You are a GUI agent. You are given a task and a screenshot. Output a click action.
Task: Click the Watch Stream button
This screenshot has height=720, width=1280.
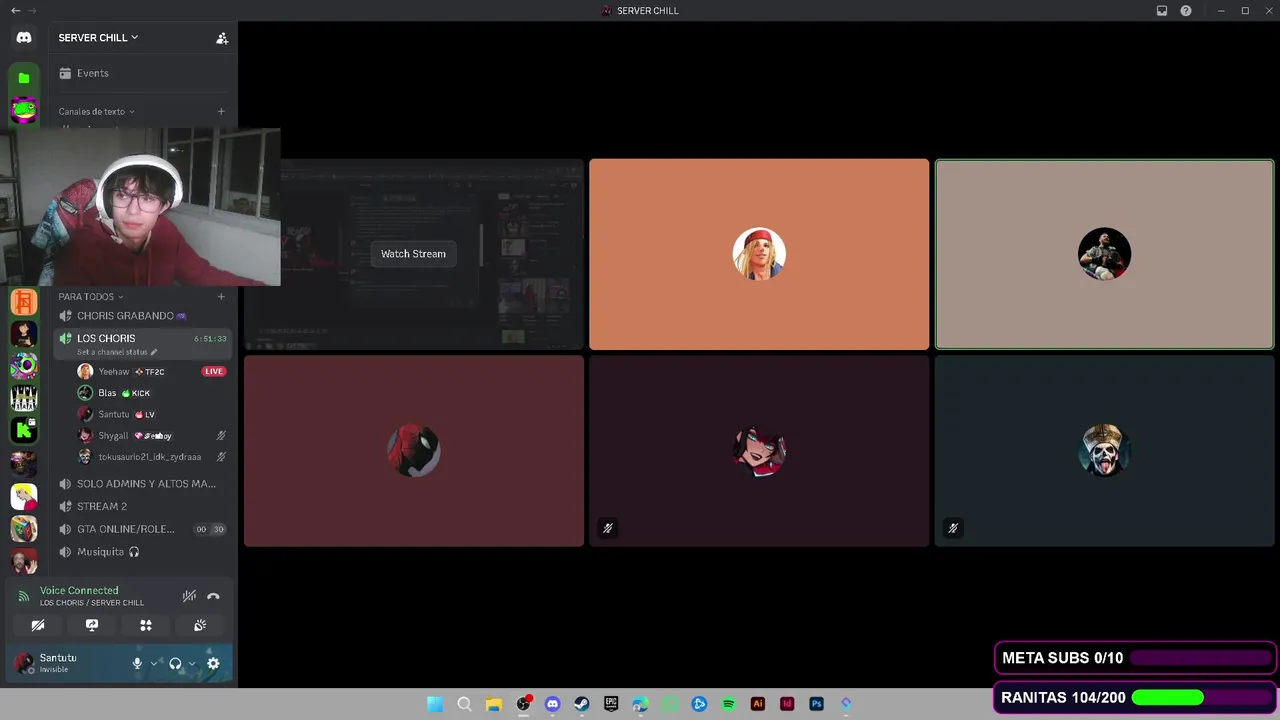coord(413,254)
